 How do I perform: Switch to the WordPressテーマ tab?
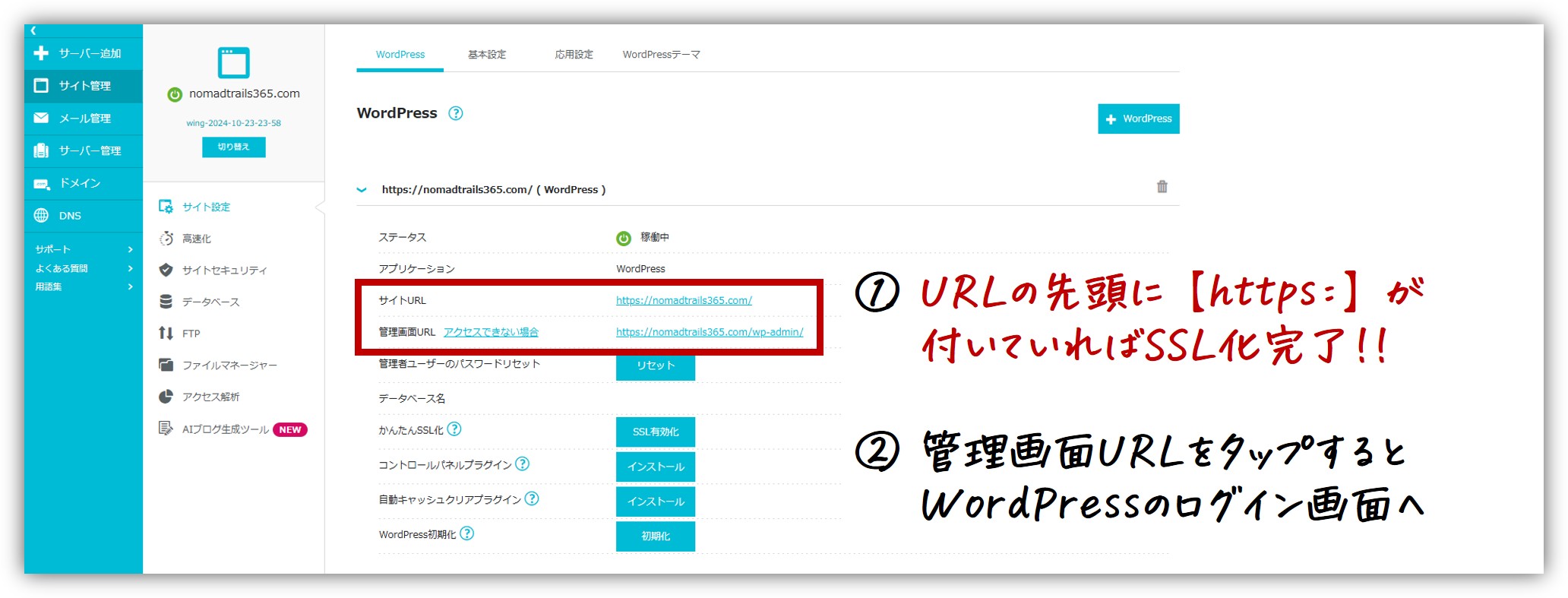click(x=661, y=55)
